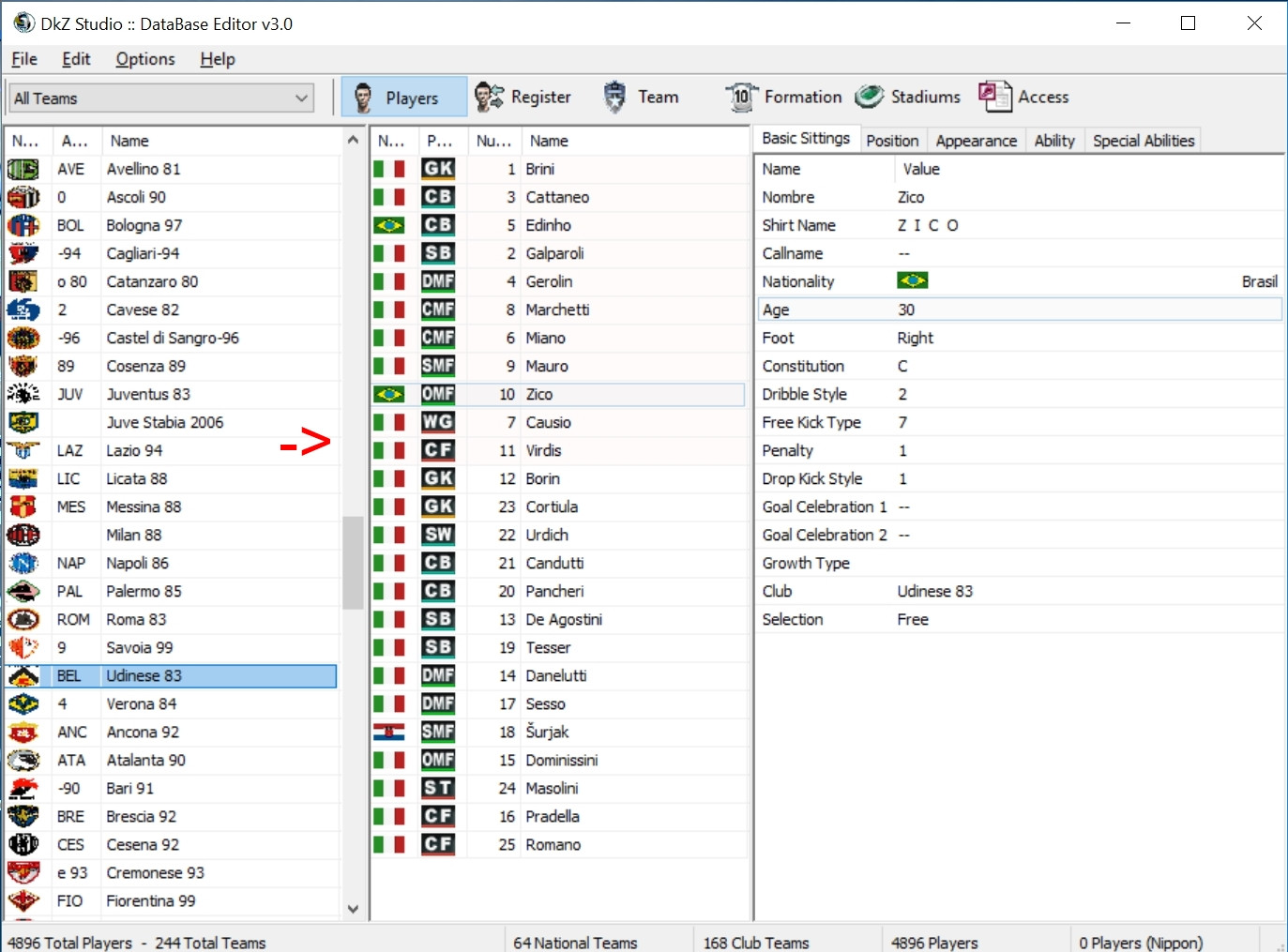Click the Free Kick Type value 7
The height and width of the screenshot is (952, 1288).
(902, 422)
